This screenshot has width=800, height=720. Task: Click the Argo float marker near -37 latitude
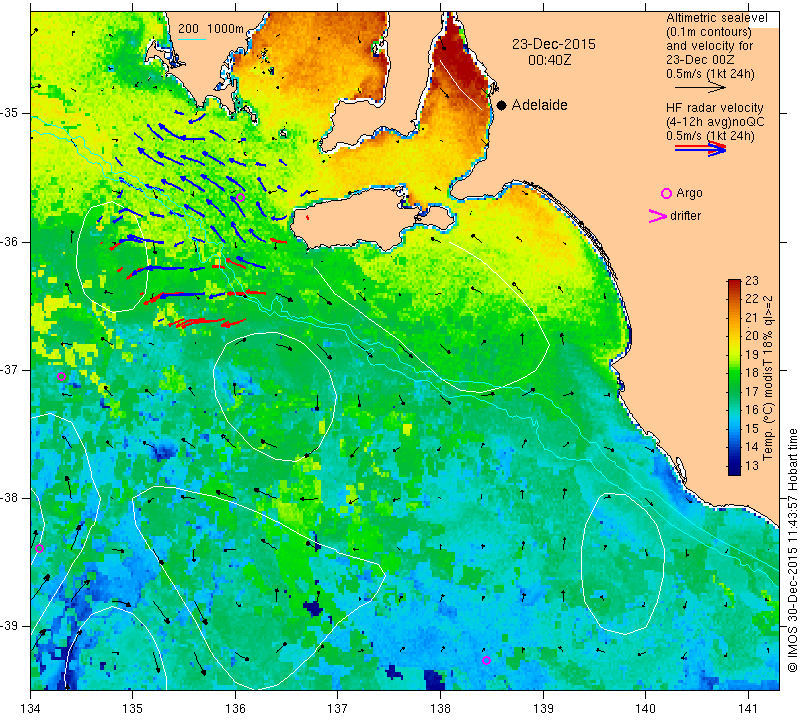61,377
